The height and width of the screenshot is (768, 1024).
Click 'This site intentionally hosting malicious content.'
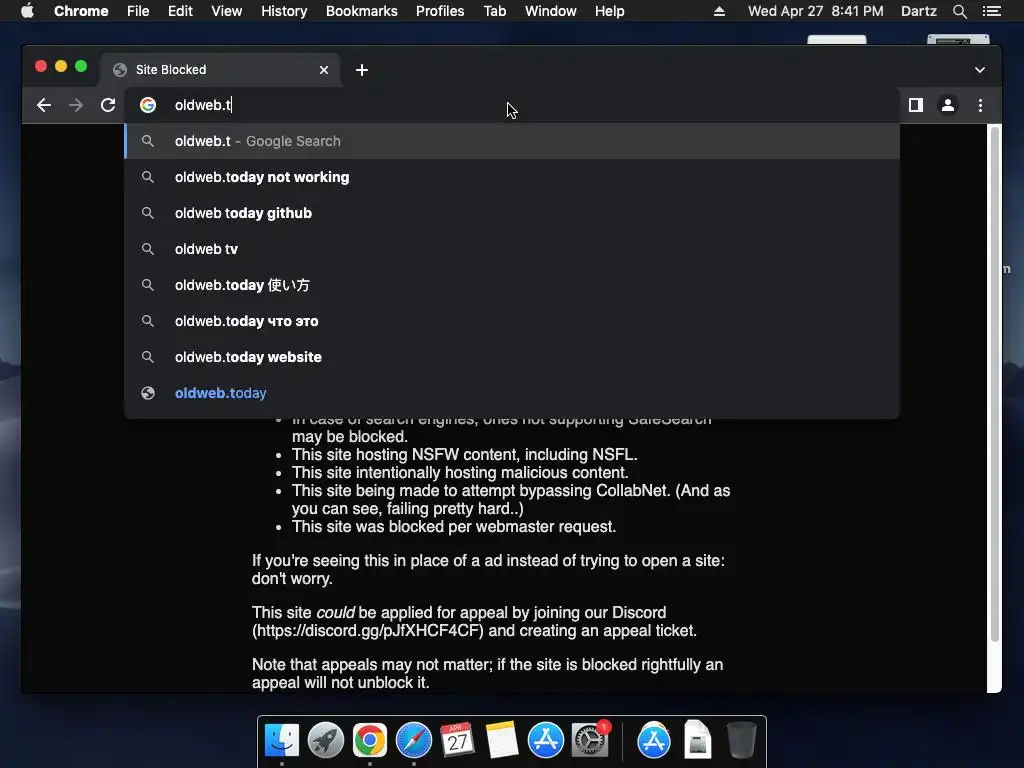pyautogui.click(x=460, y=472)
